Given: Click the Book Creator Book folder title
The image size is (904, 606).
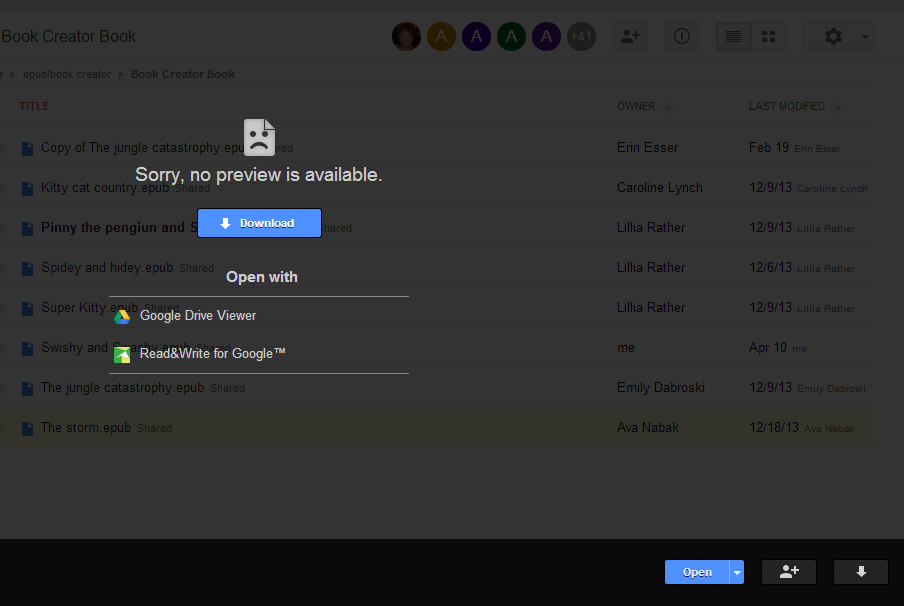Looking at the screenshot, I should pos(69,36).
